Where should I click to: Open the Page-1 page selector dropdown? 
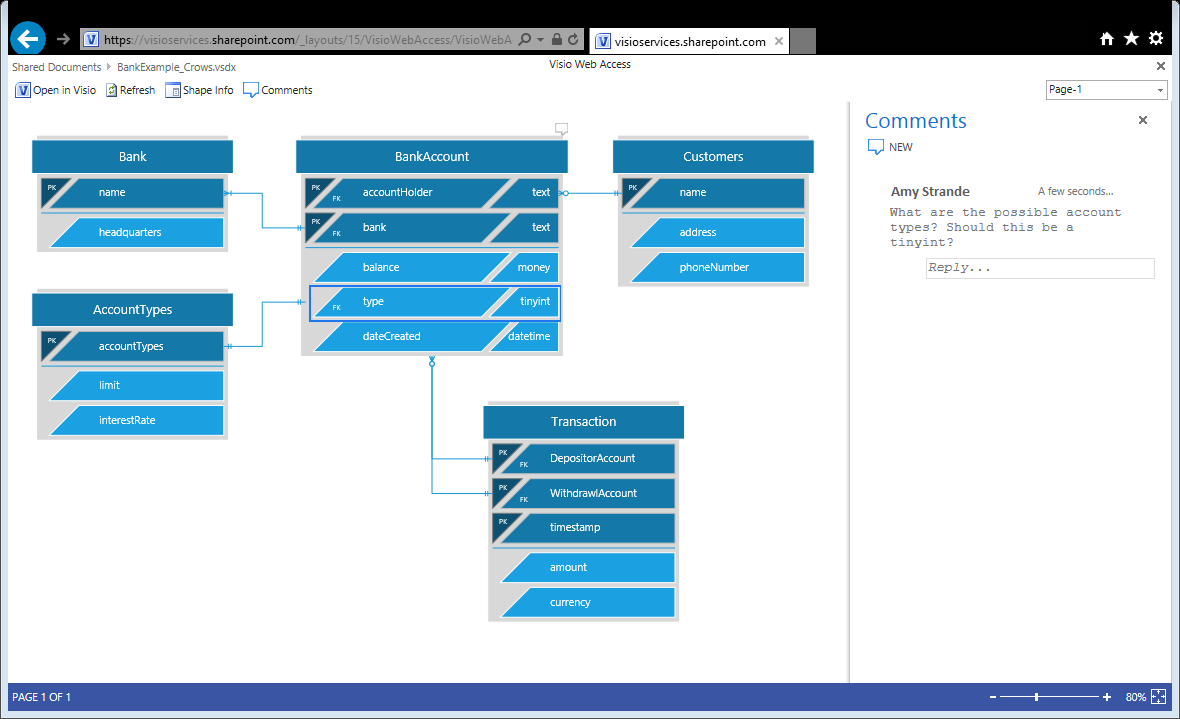coord(1162,89)
